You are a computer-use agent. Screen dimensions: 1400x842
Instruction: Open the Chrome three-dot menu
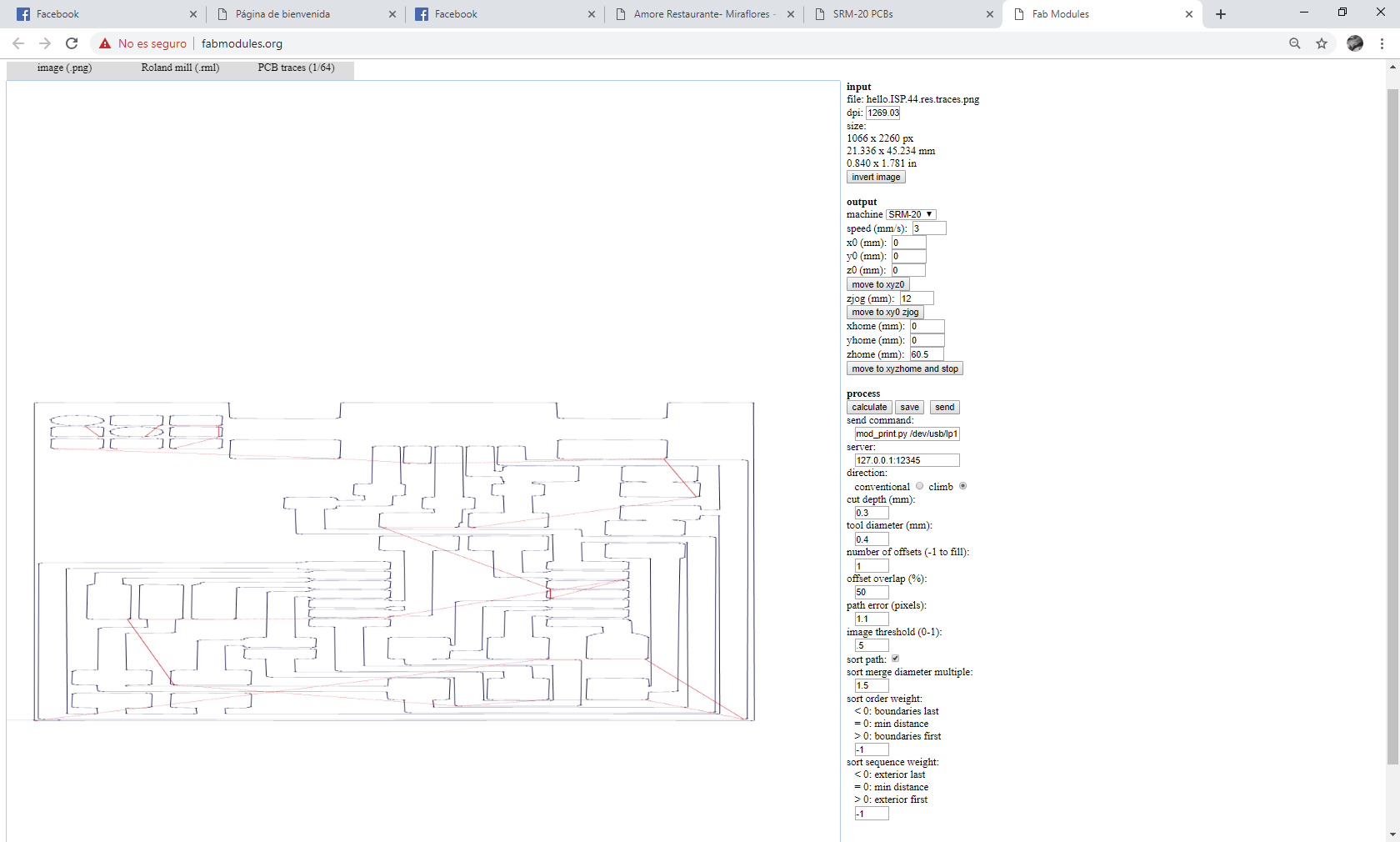pos(1382,43)
